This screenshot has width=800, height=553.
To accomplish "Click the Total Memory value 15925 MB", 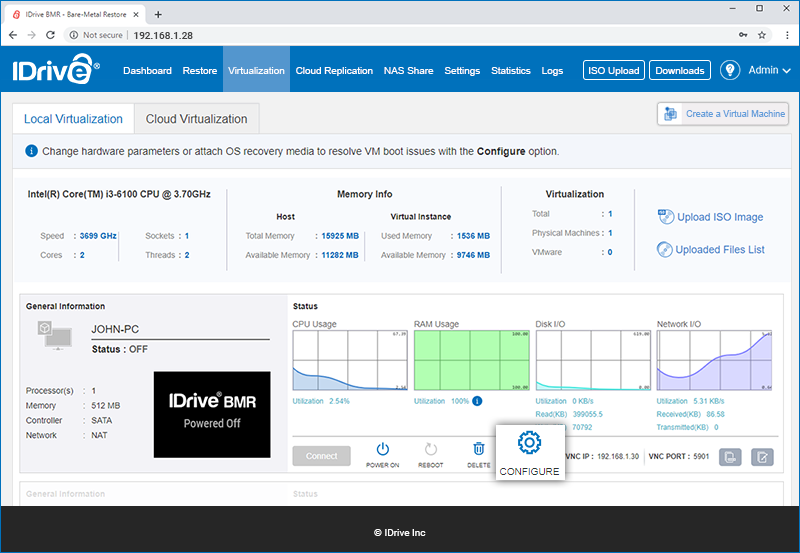I will 340,236.
